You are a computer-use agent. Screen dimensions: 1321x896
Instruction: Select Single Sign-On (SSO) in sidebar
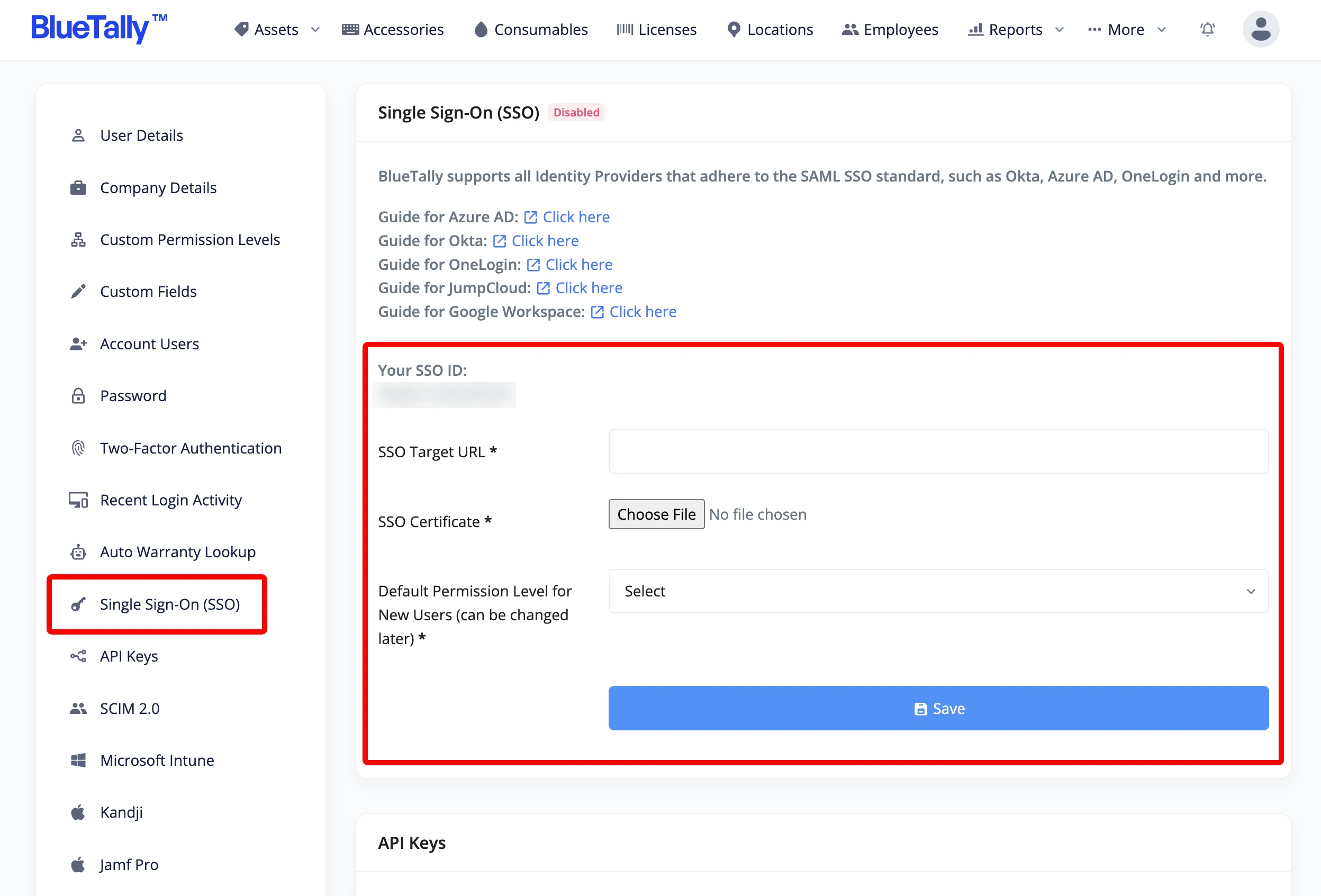pos(170,604)
